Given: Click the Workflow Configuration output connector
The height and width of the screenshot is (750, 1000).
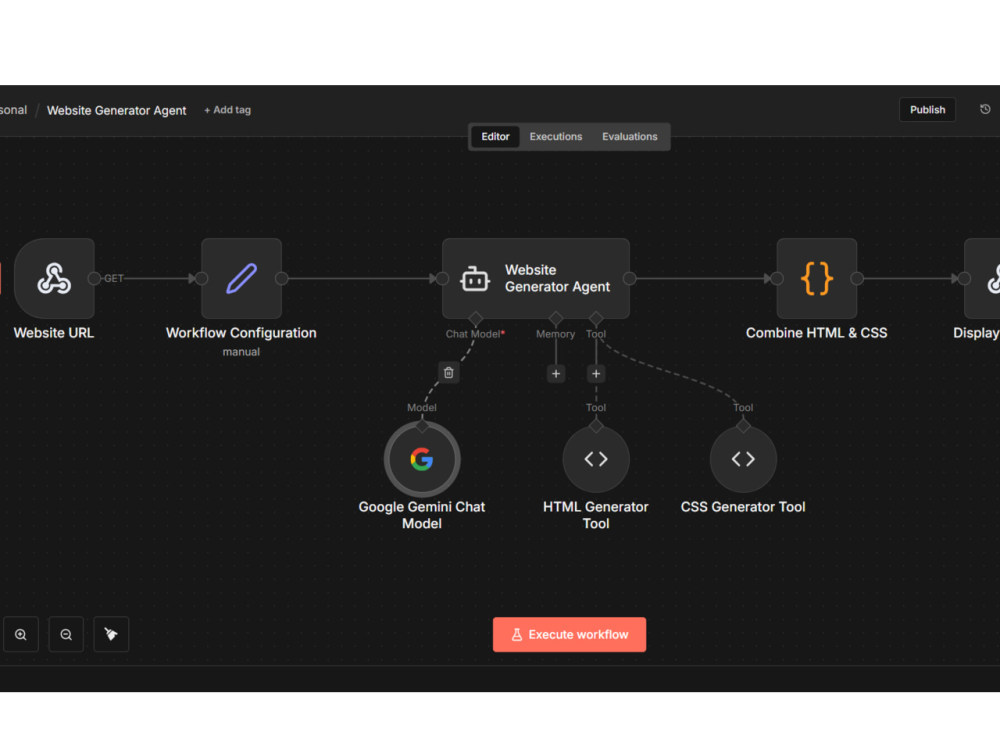Looking at the screenshot, I should tap(281, 278).
